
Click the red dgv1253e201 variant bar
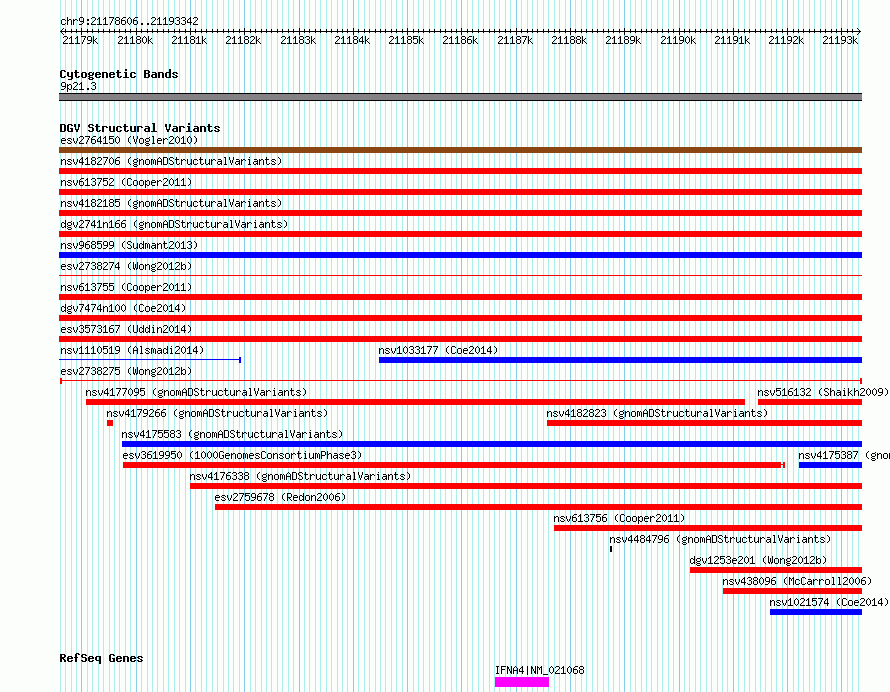(776, 570)
